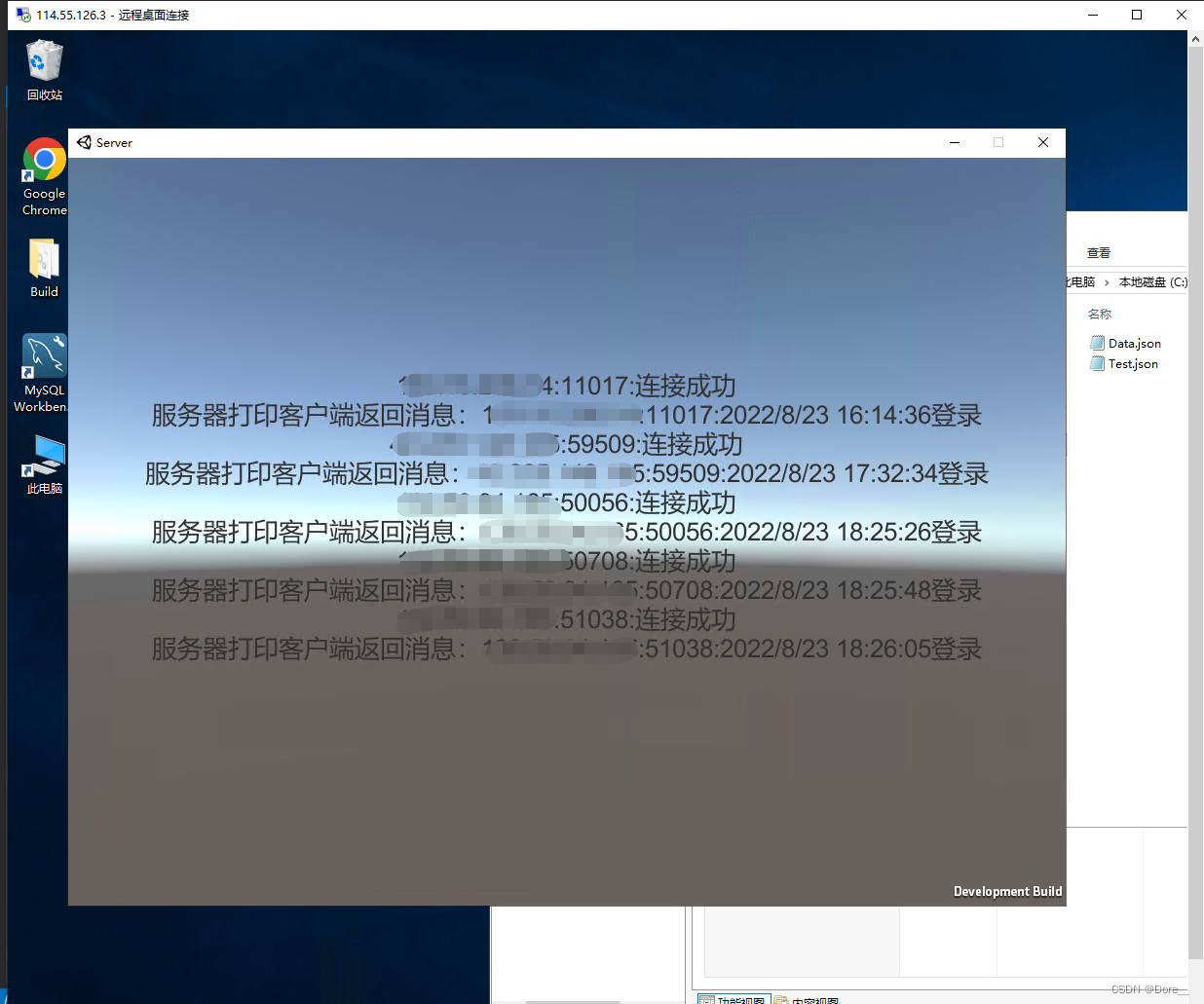Click the Unity icon in the Server title bar
Viewport: 1204px width, 1004px height.
(x=83, y=142)
